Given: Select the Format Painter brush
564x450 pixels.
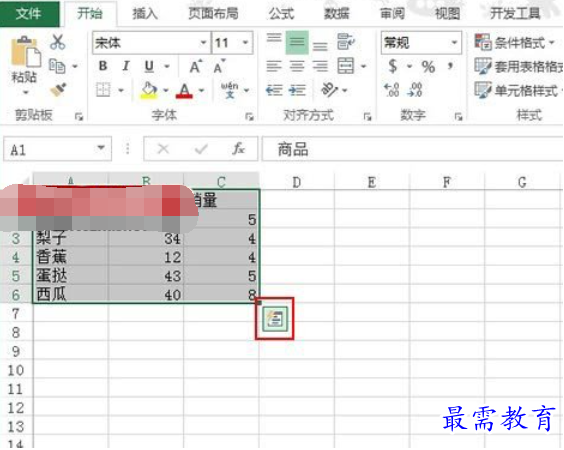Looking at the screenshot, I should pyautogui.click(x=58, y=90).
